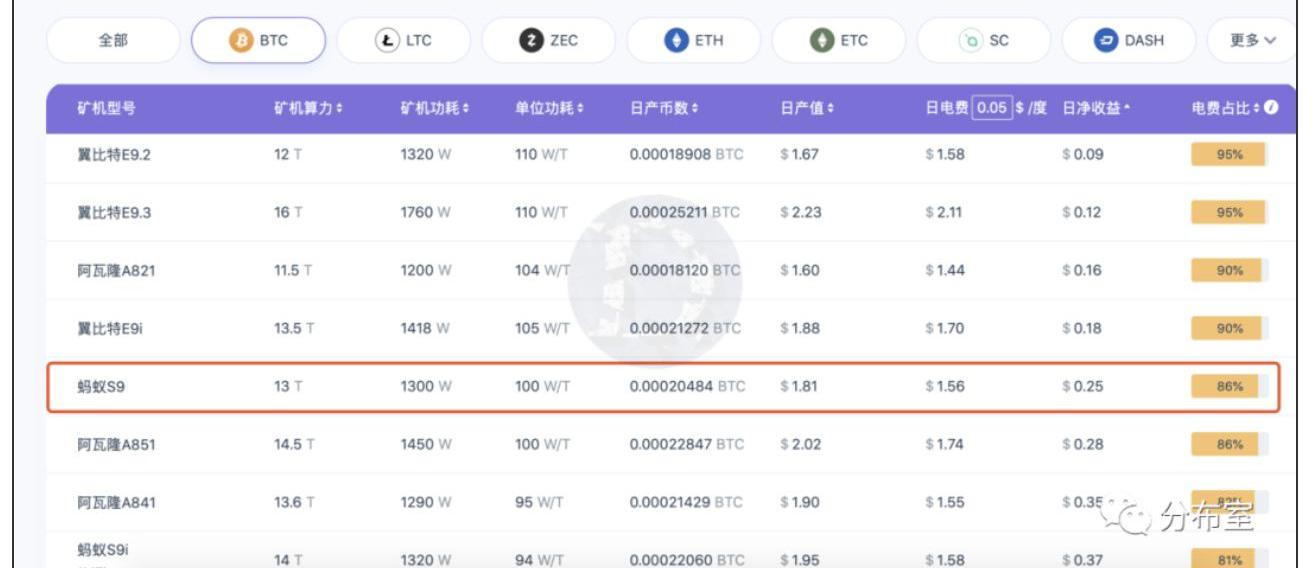Click the help icon beside 电费占比
The image size is (1314, 568).
(x=1271, y=108)
